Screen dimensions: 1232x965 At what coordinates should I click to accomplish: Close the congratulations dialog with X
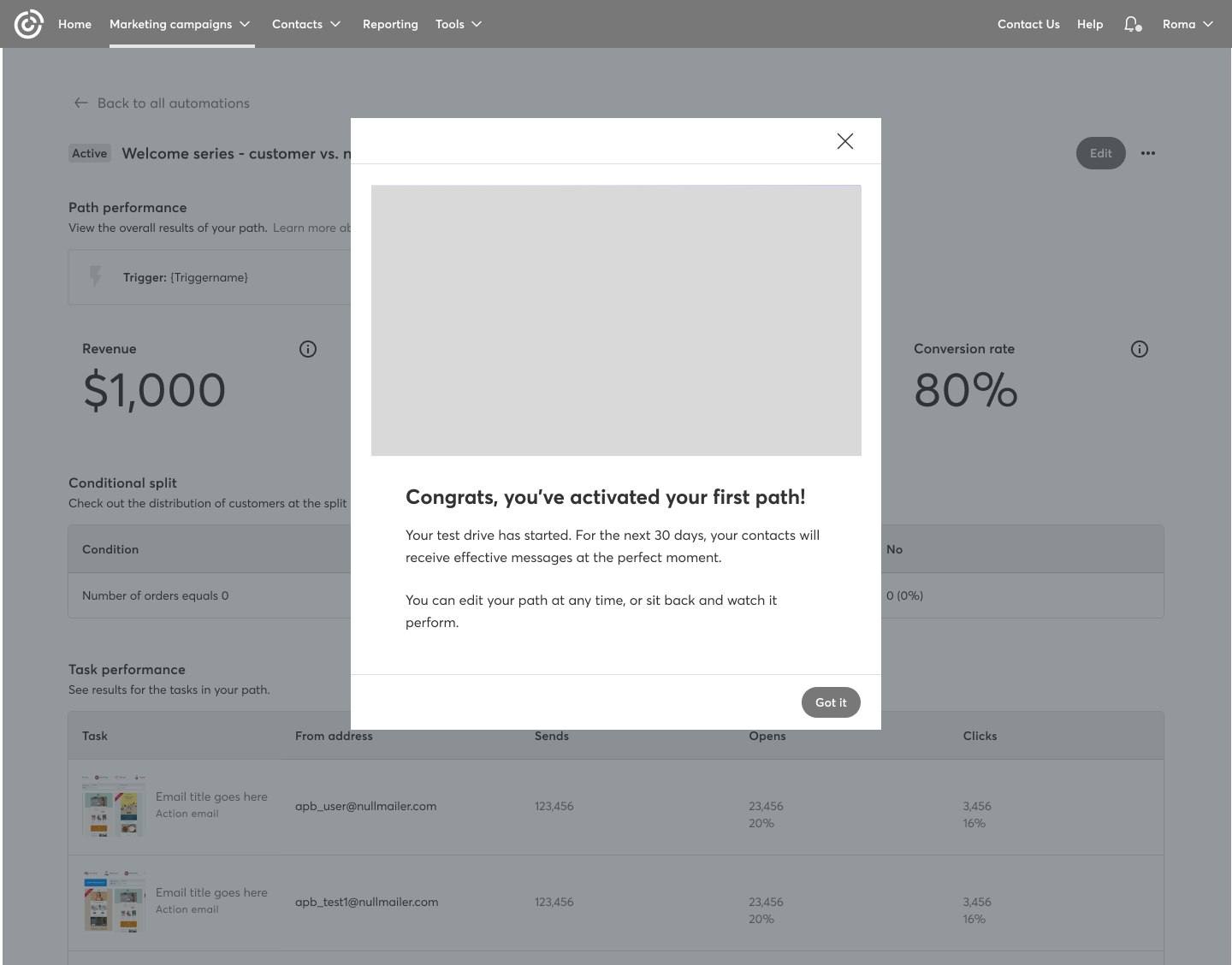tap(845, 141)
